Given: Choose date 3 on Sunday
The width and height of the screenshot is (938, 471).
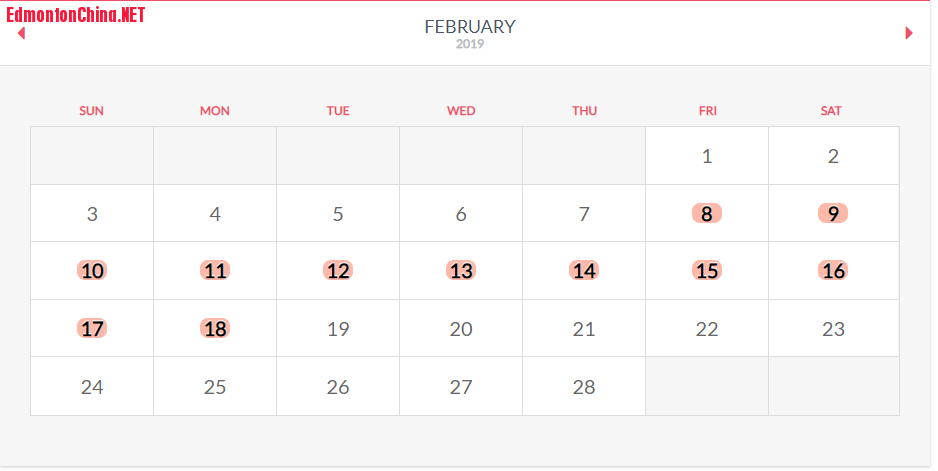Looking at the screenshot, I should 92,214.
